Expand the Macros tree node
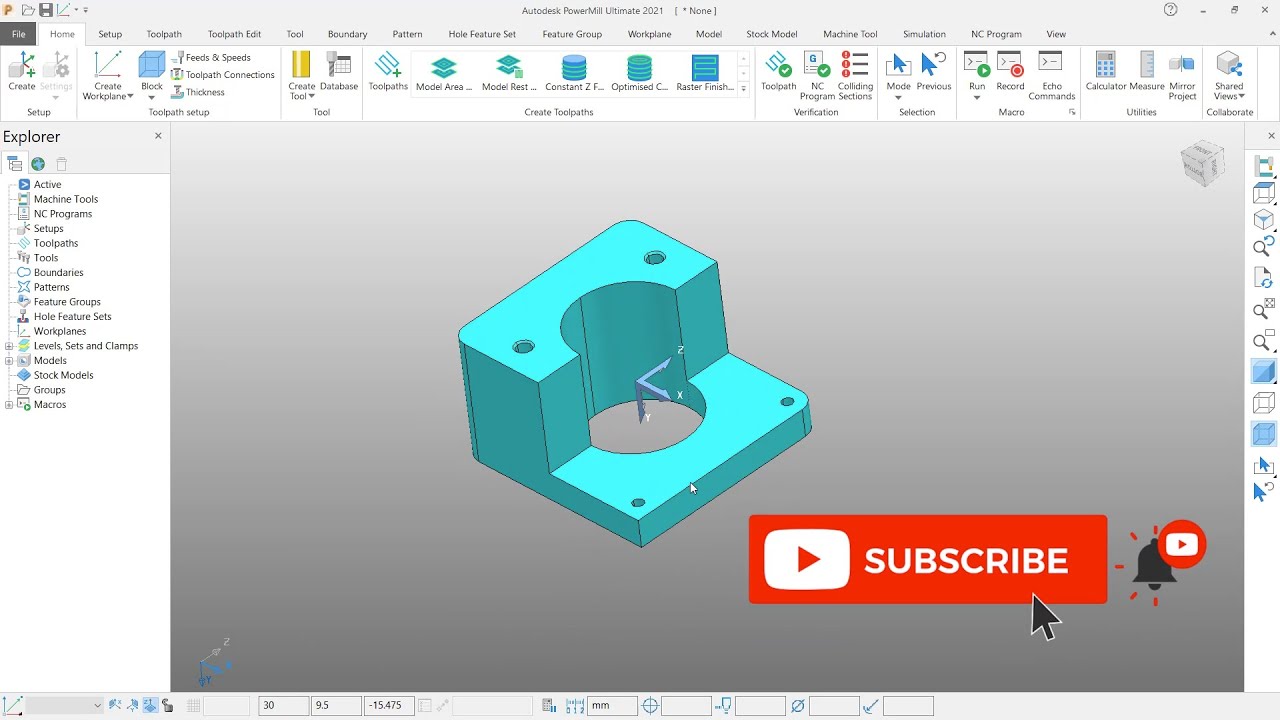Image resolution: width=1280 pixels, height=720 pixels. 9,405
